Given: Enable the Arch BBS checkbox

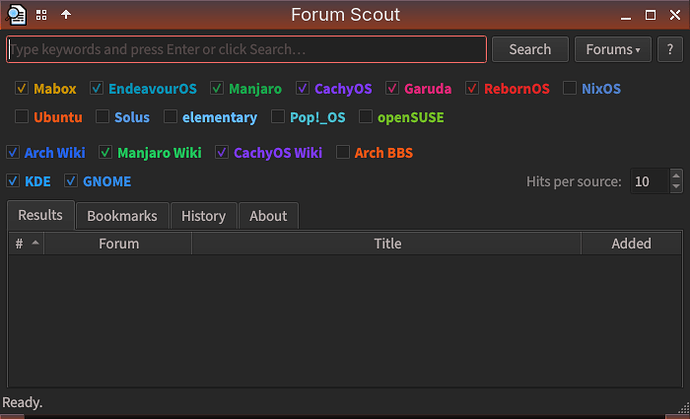Looking at the screenshot, I should click(x=343, y=153).
